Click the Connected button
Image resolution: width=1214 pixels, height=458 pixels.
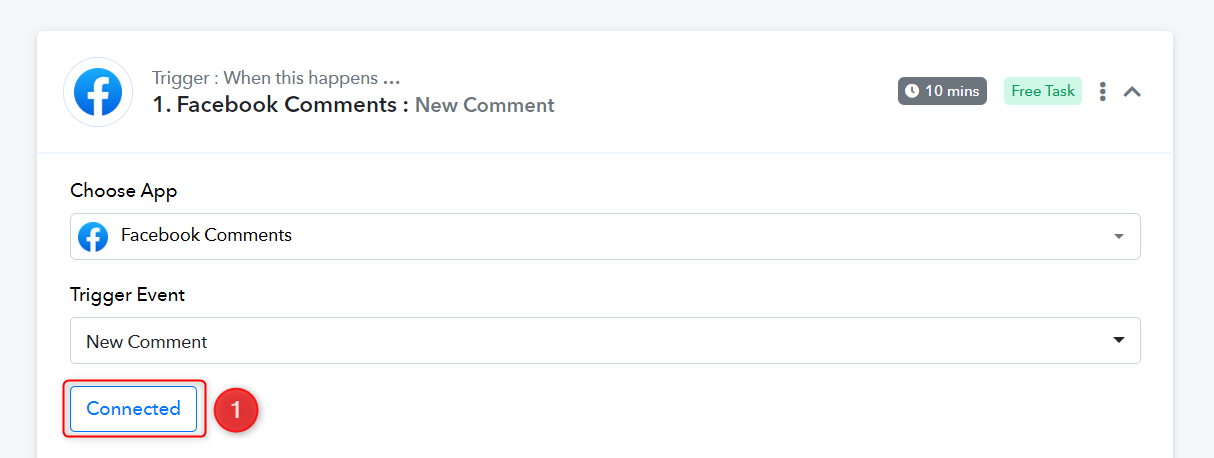133,409
